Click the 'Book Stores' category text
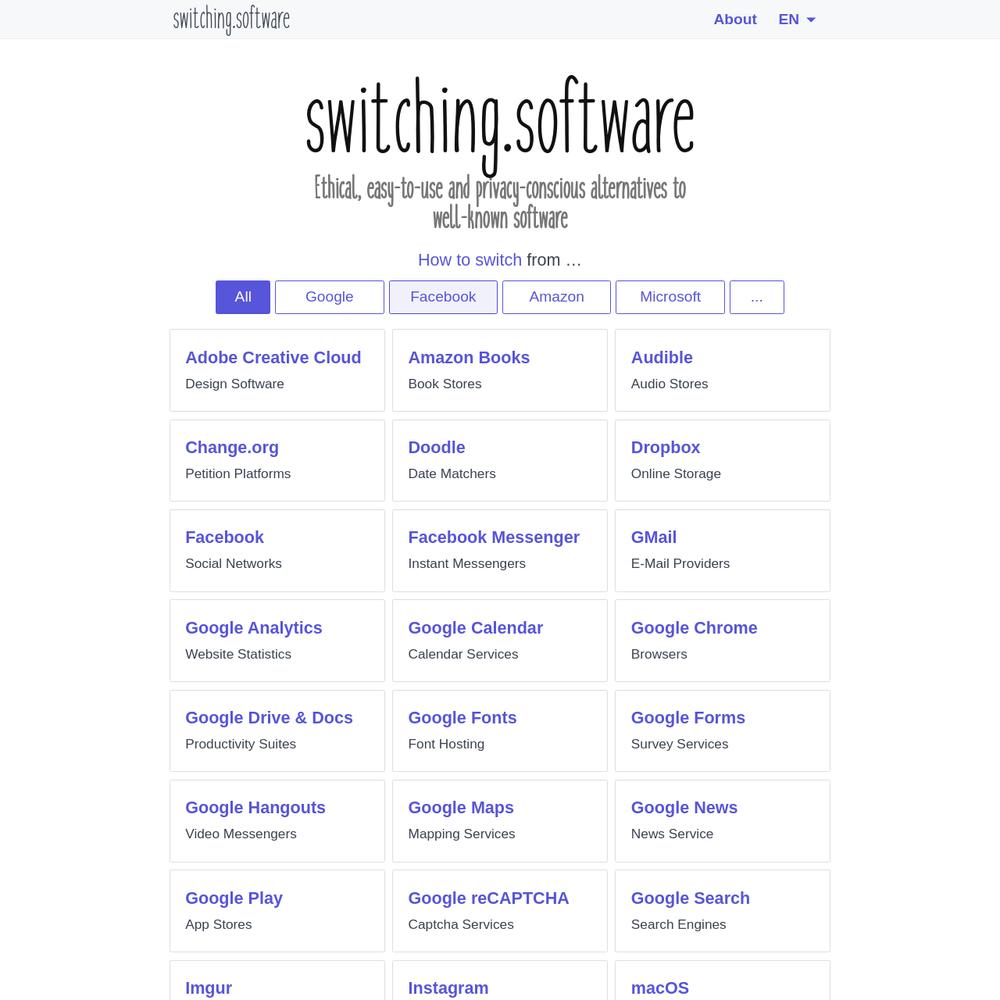1000x1000 pixels. [445, 384]
